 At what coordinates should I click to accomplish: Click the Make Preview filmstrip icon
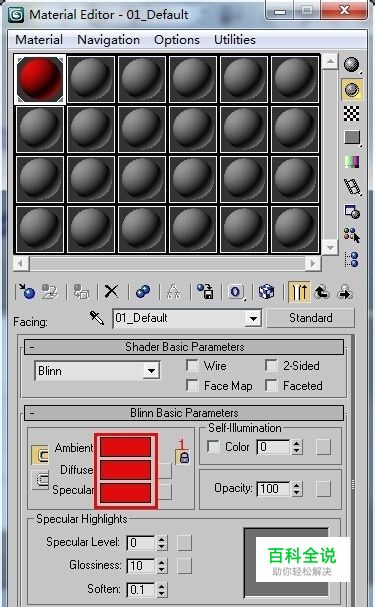click(352, 186)
